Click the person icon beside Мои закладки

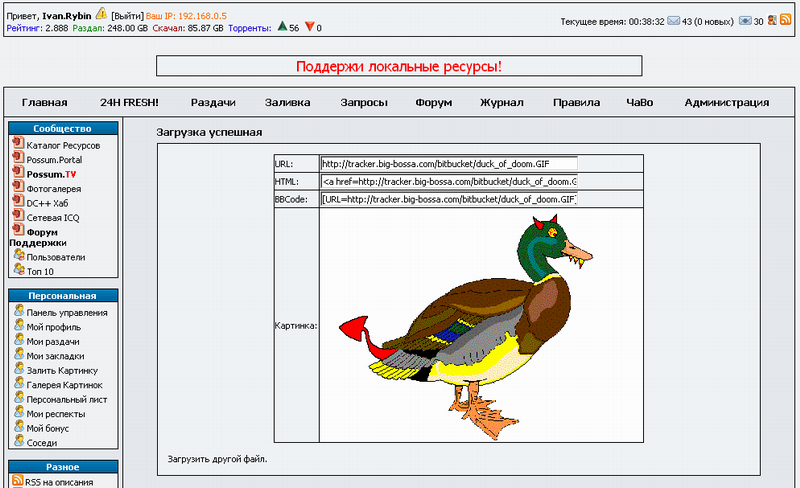coord(19,353)
